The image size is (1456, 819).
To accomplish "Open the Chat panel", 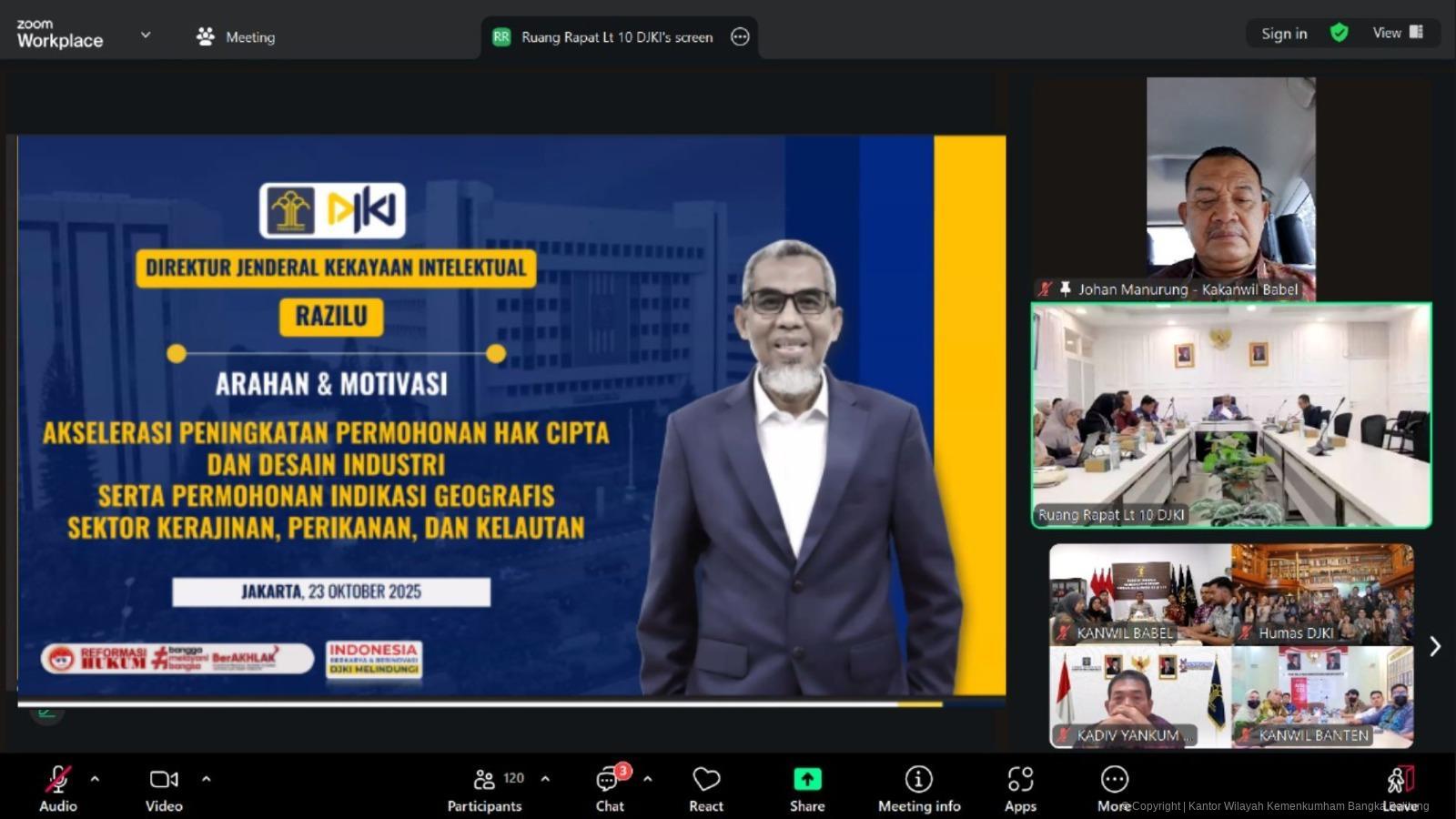I will pyautogui.click(x=609, y=789).
